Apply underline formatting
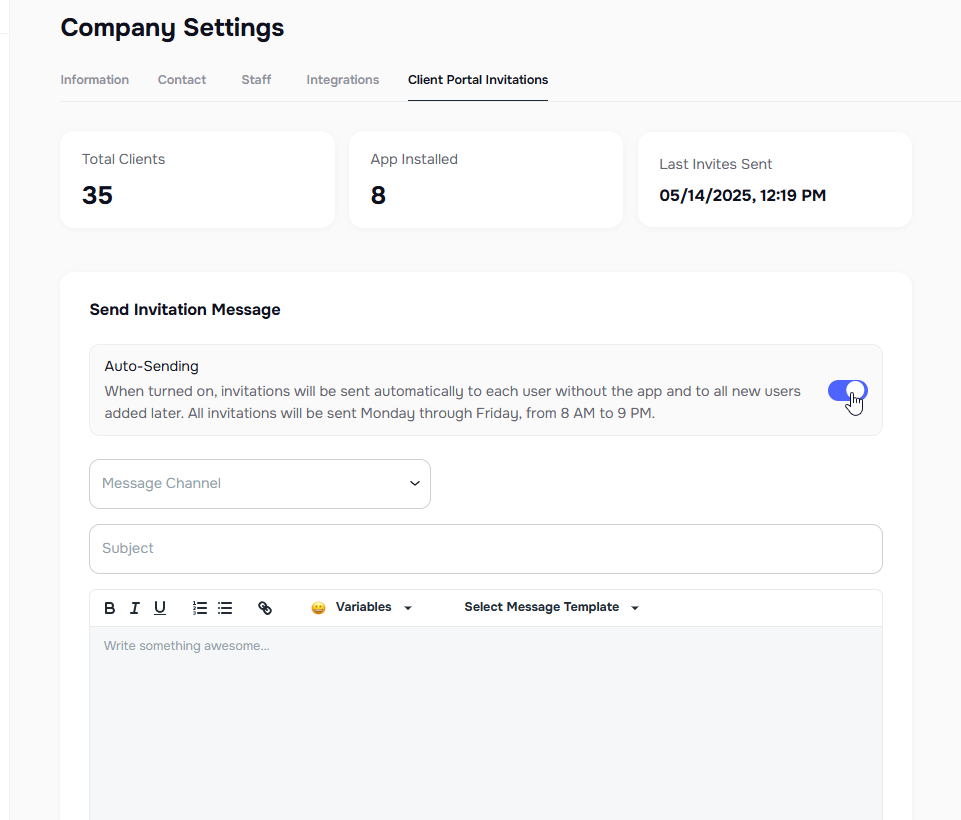This screenshot has height=820, width=961. click(160, 607)
